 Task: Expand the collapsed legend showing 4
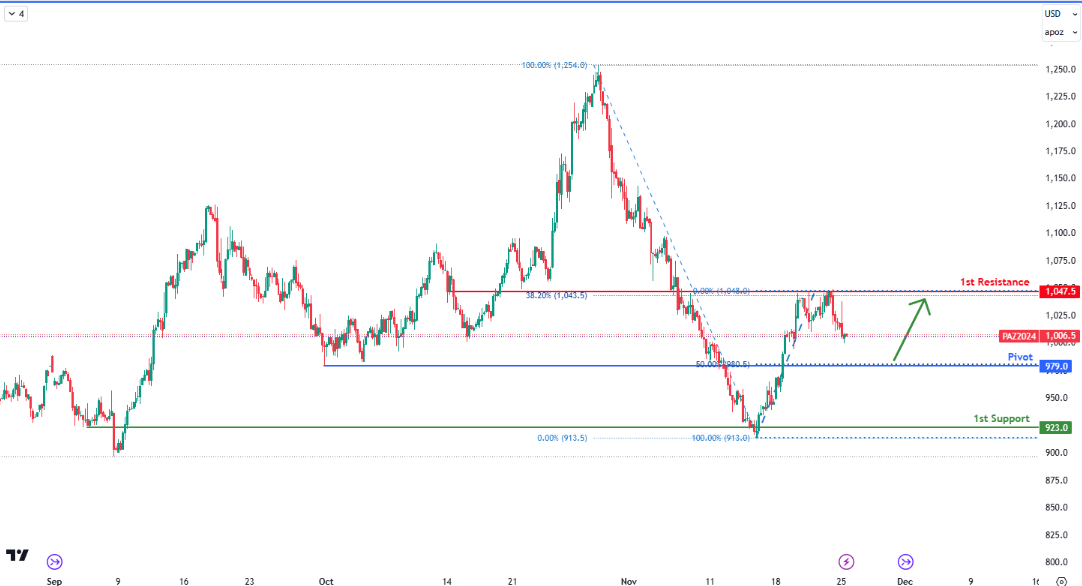(16, 14)
